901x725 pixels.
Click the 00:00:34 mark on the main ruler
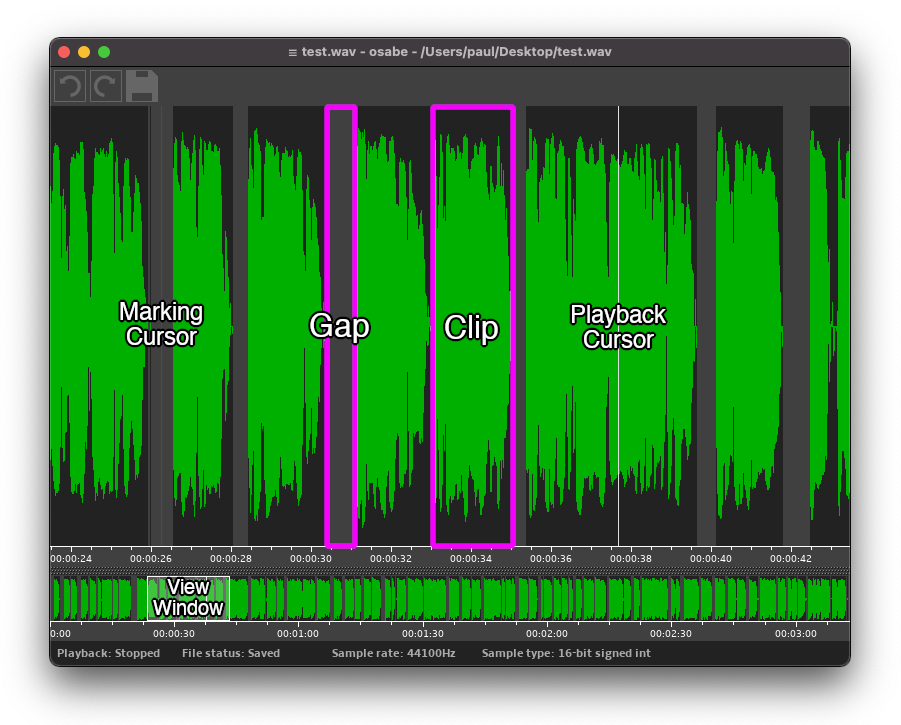471,558
